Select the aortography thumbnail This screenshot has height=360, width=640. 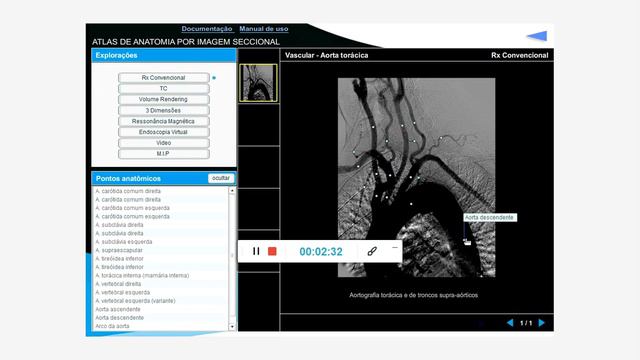click(258, 83)
